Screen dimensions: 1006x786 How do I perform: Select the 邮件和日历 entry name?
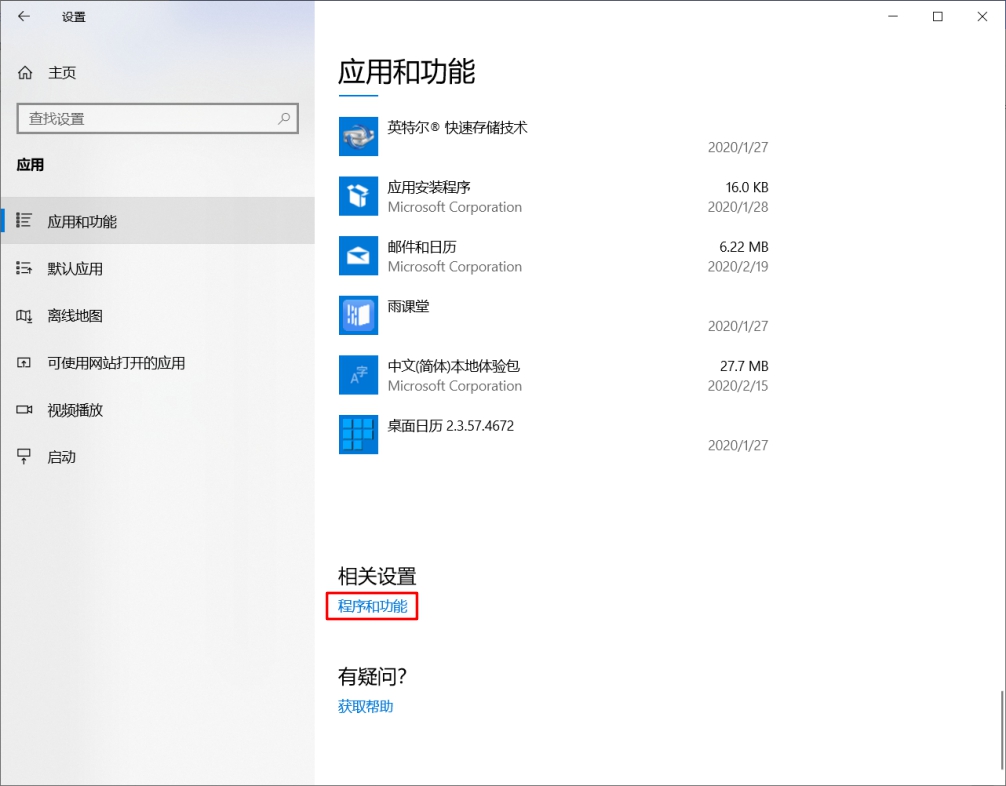click(422, 247)
